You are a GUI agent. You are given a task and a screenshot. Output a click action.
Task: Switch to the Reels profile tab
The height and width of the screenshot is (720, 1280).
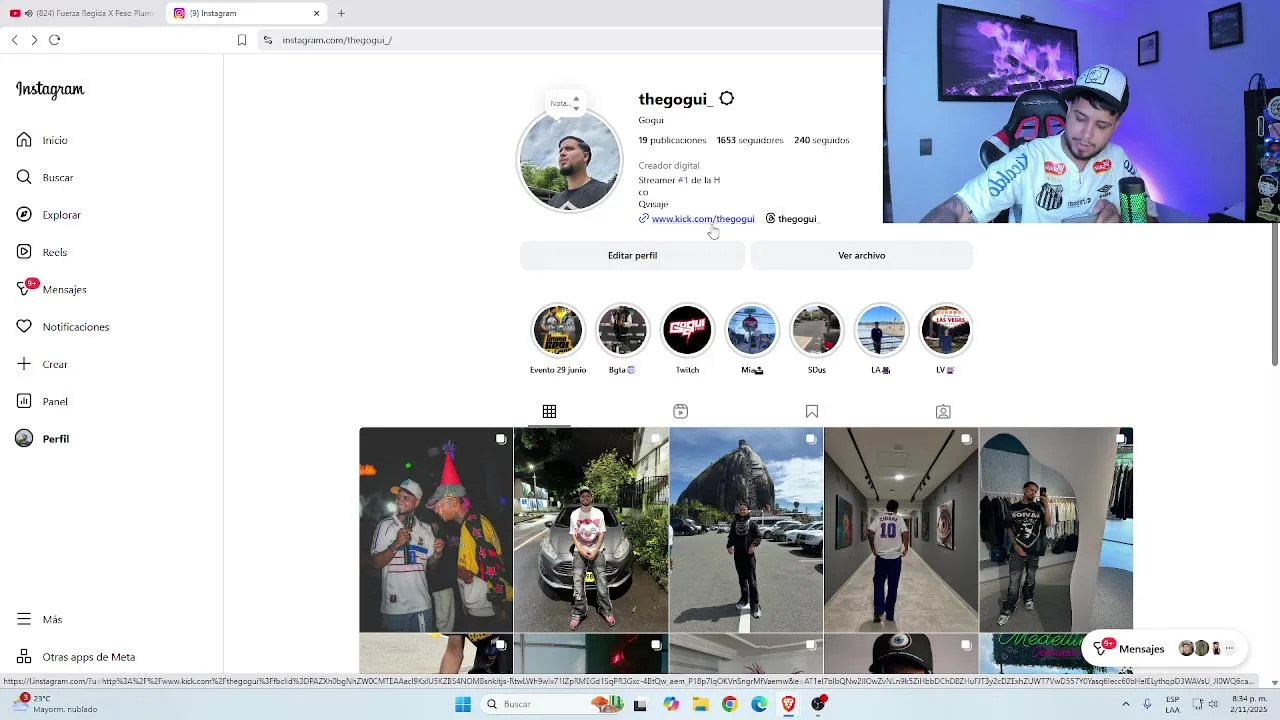680,412
